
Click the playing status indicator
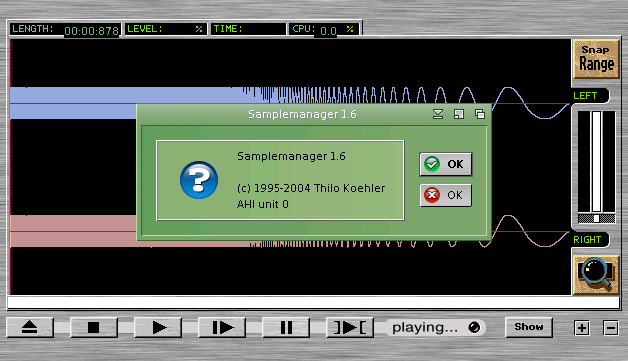click(x=435, y=327)
